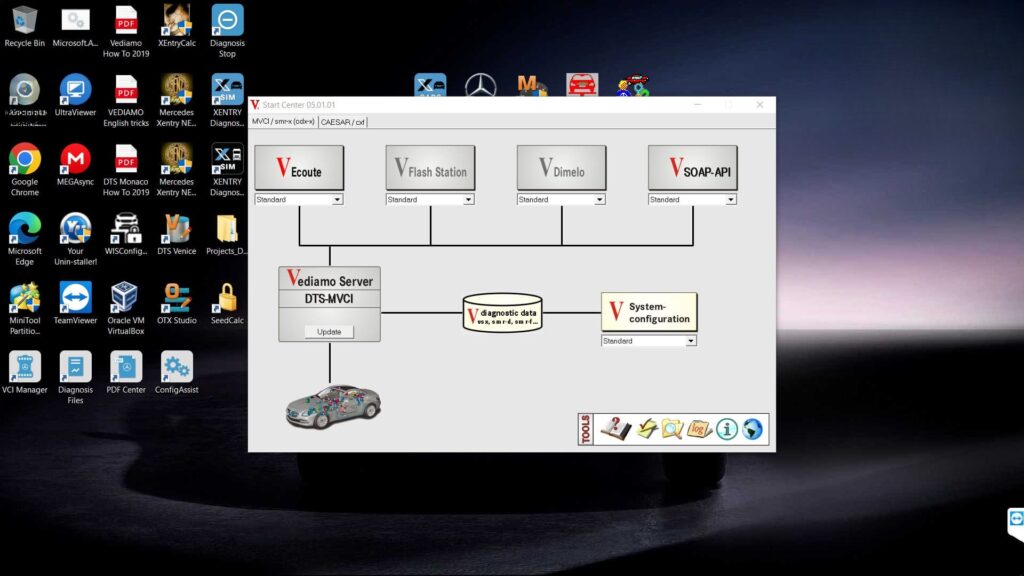The image size is (1024, 576).
Task: Click the checklist notes icon in TOOLS bar
Action: click(645, 427)
